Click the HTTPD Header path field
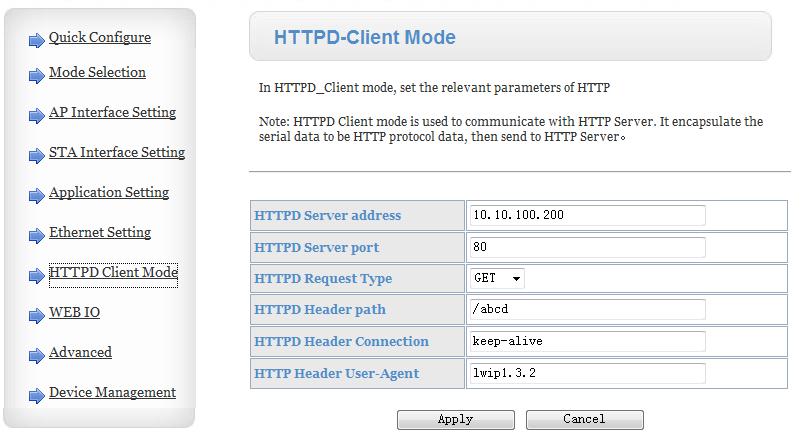 click(x=587, y=309)
